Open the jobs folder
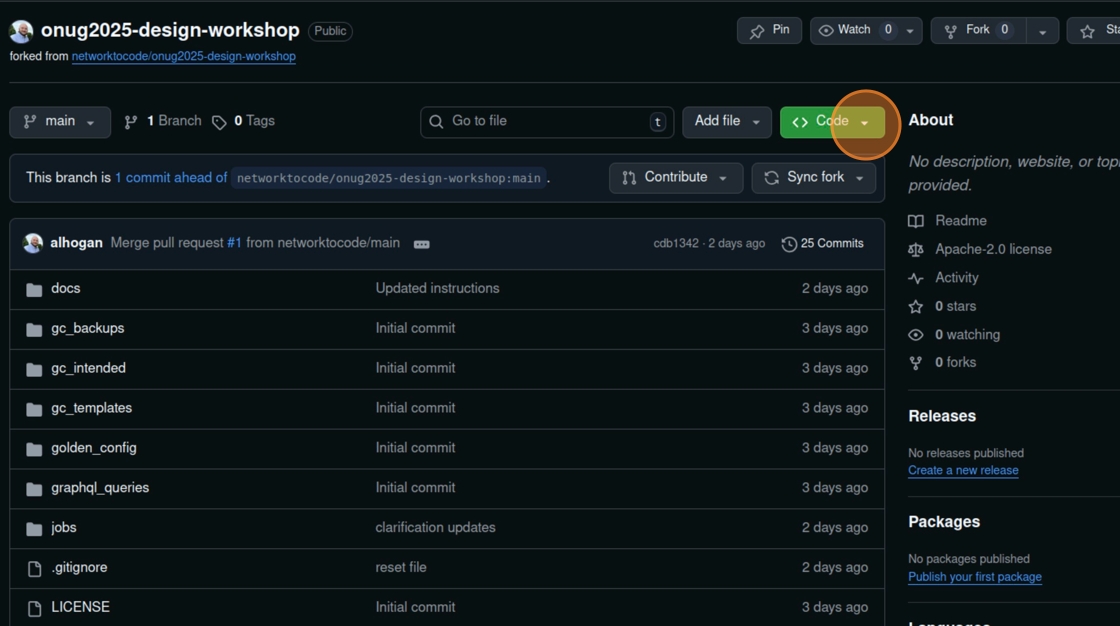Viewport: 1120px width, 626px height. point(64,528)
